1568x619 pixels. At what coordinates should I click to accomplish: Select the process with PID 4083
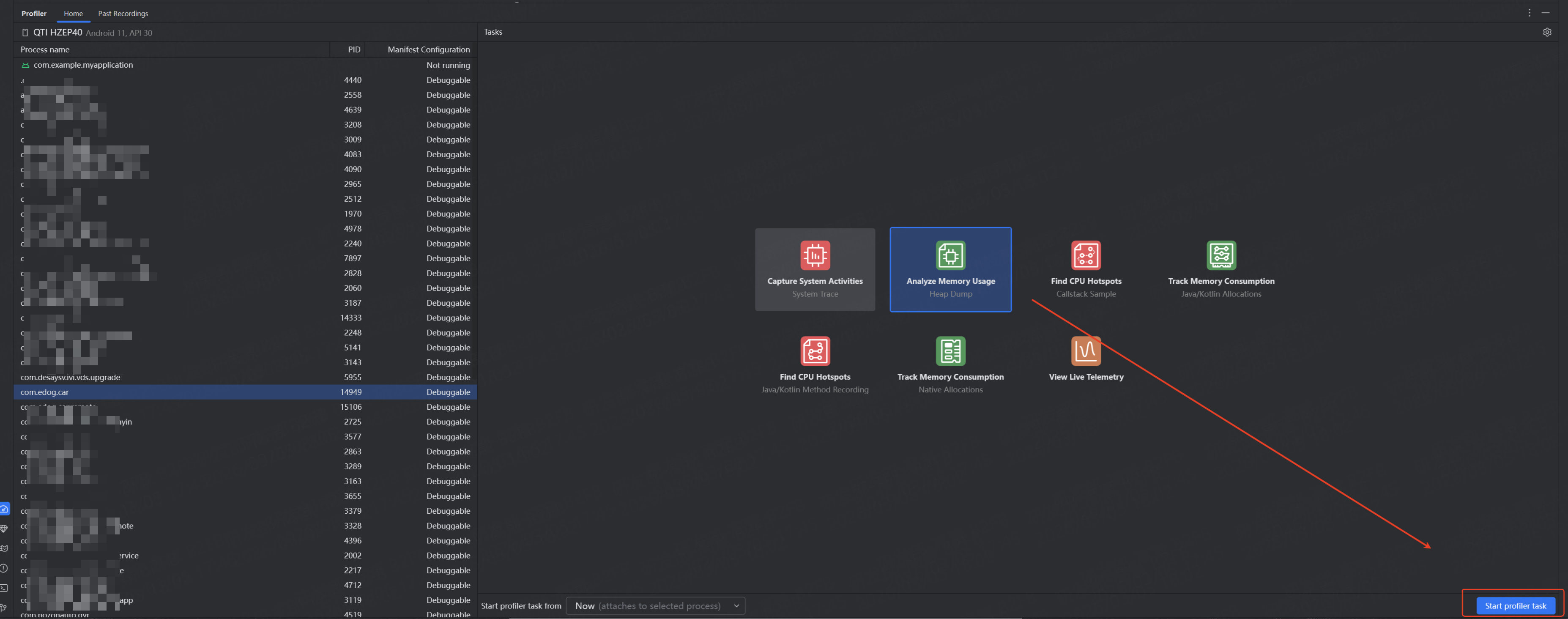tap(245, 155)
